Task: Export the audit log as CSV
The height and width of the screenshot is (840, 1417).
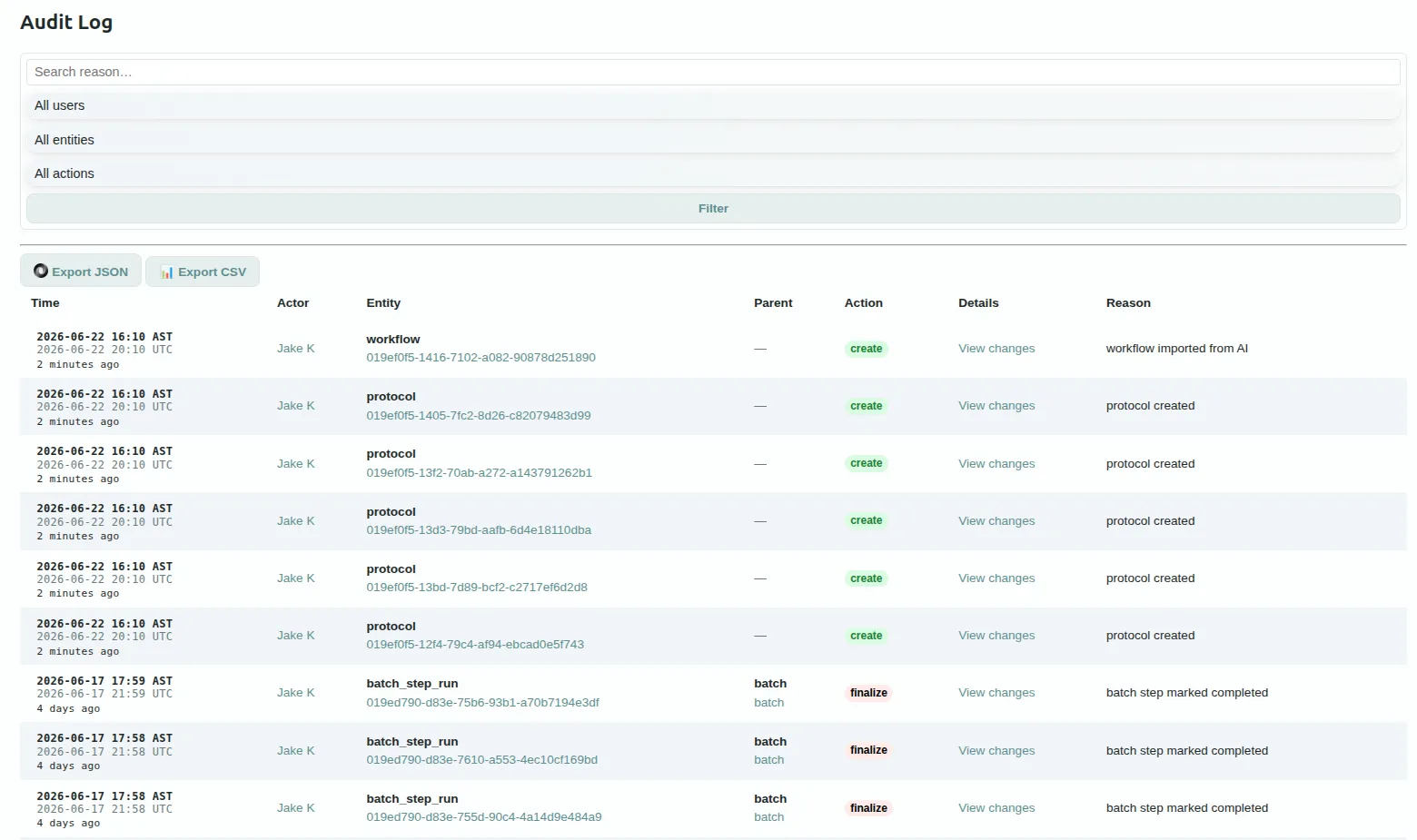Action: pos(203,272)
